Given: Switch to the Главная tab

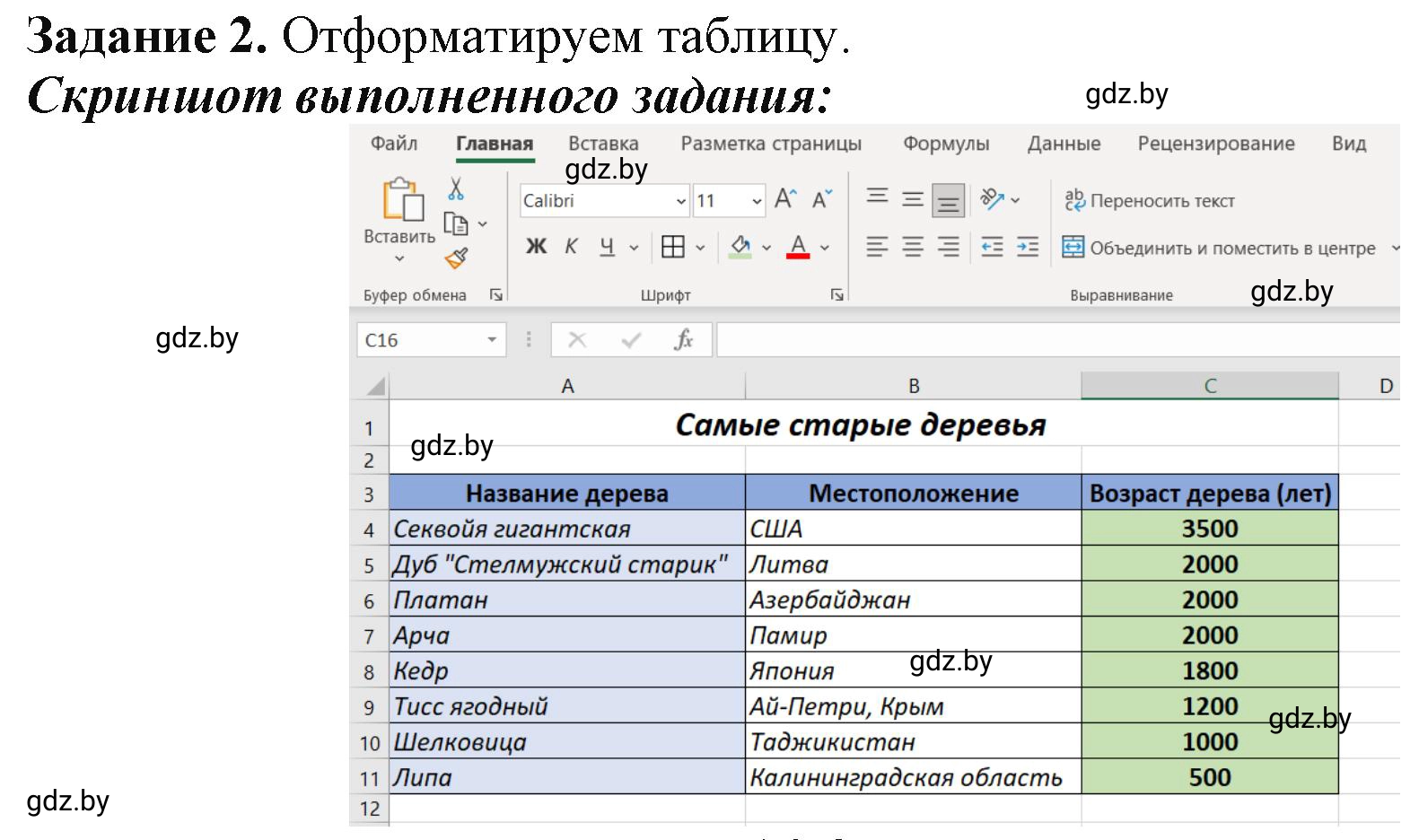Looking at the screenshot, I should point(495,144).
